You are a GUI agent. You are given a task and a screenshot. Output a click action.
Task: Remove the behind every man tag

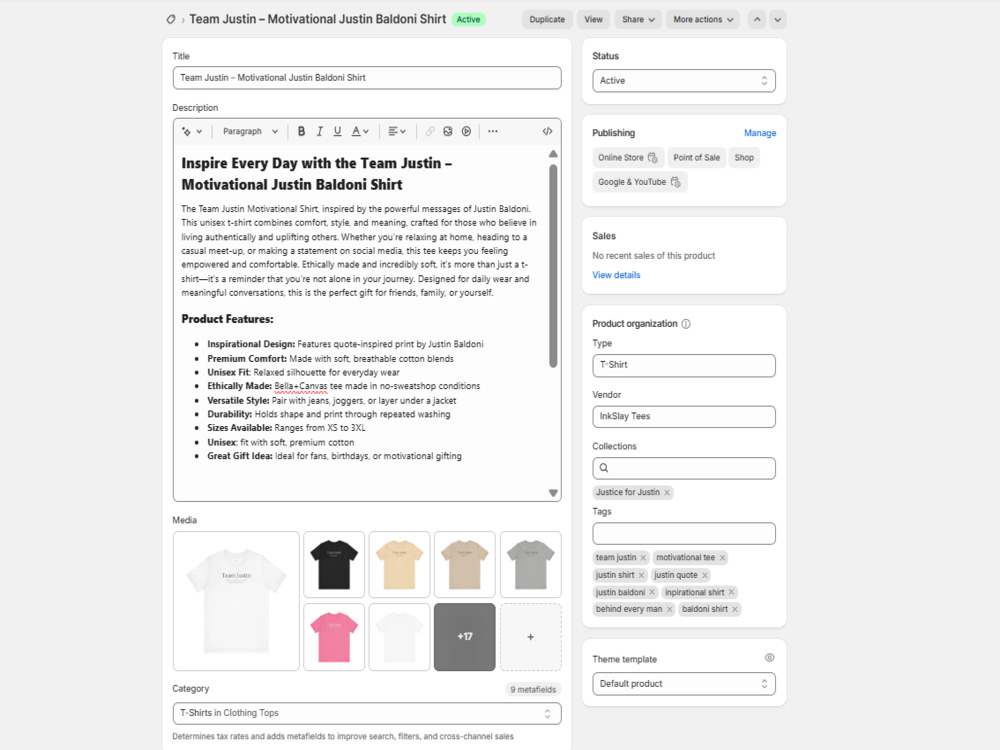click(670, 610)
